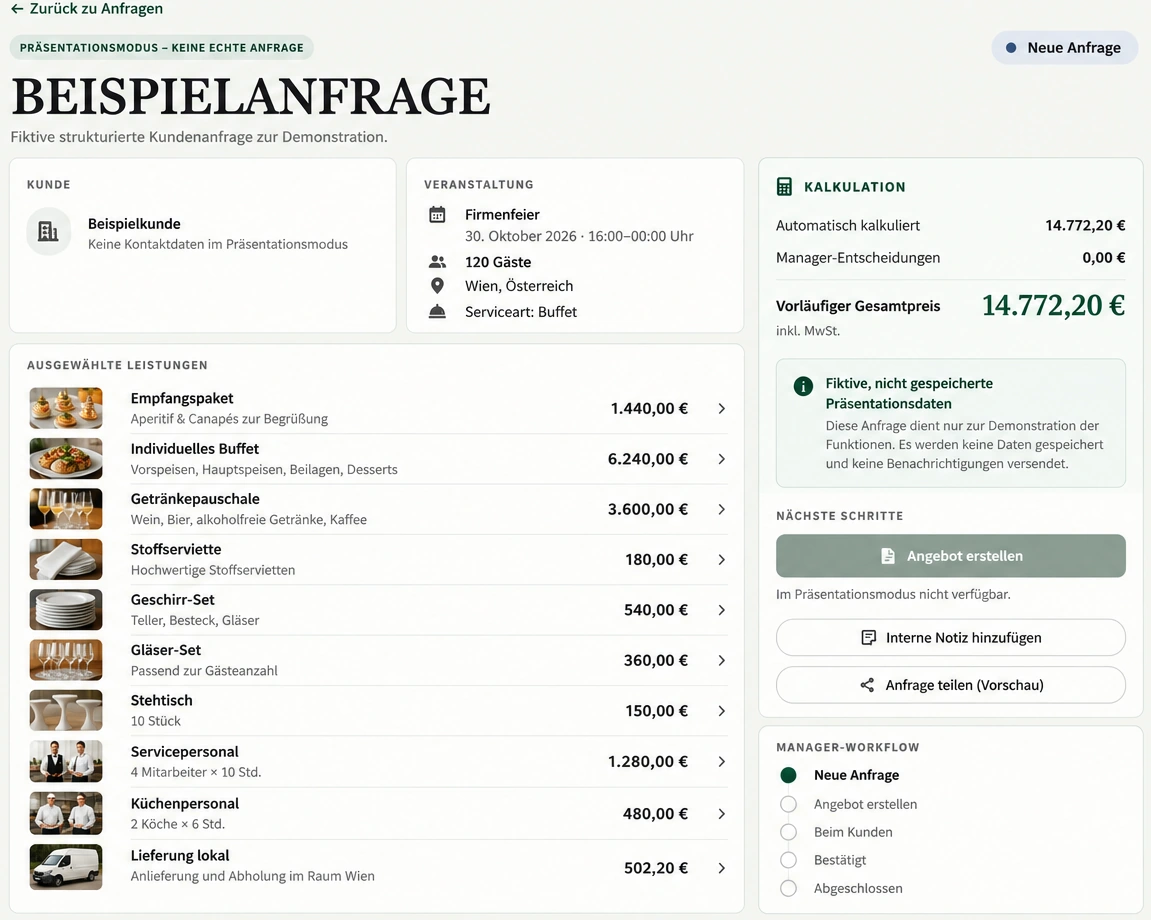Click the date 30. Oktober 2026 line
Image resolution: width=1151 pixels, height=920 pixels.
point(579,236)
